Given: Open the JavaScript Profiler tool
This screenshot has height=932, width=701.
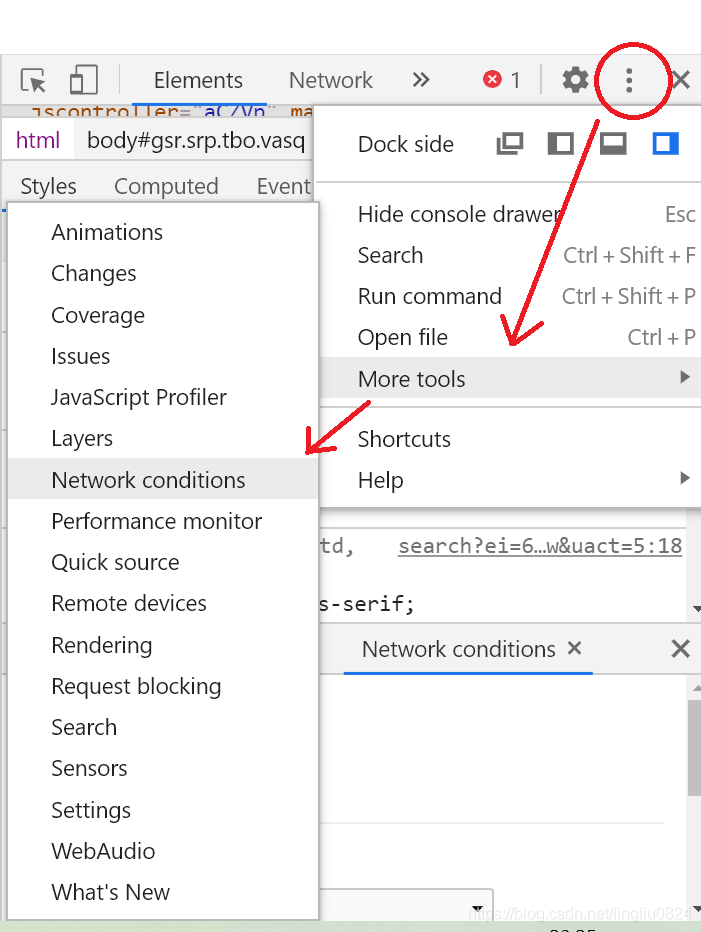Looking at the screenshot, I should [x=163, y=397].
